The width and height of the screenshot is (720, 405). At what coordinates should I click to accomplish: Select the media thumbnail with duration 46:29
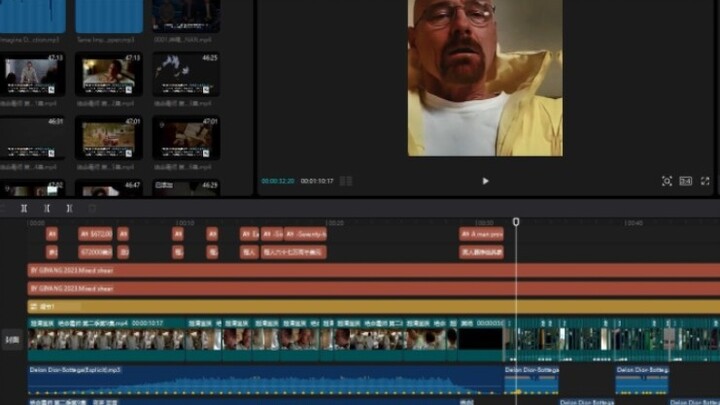[x=186, y=188]
